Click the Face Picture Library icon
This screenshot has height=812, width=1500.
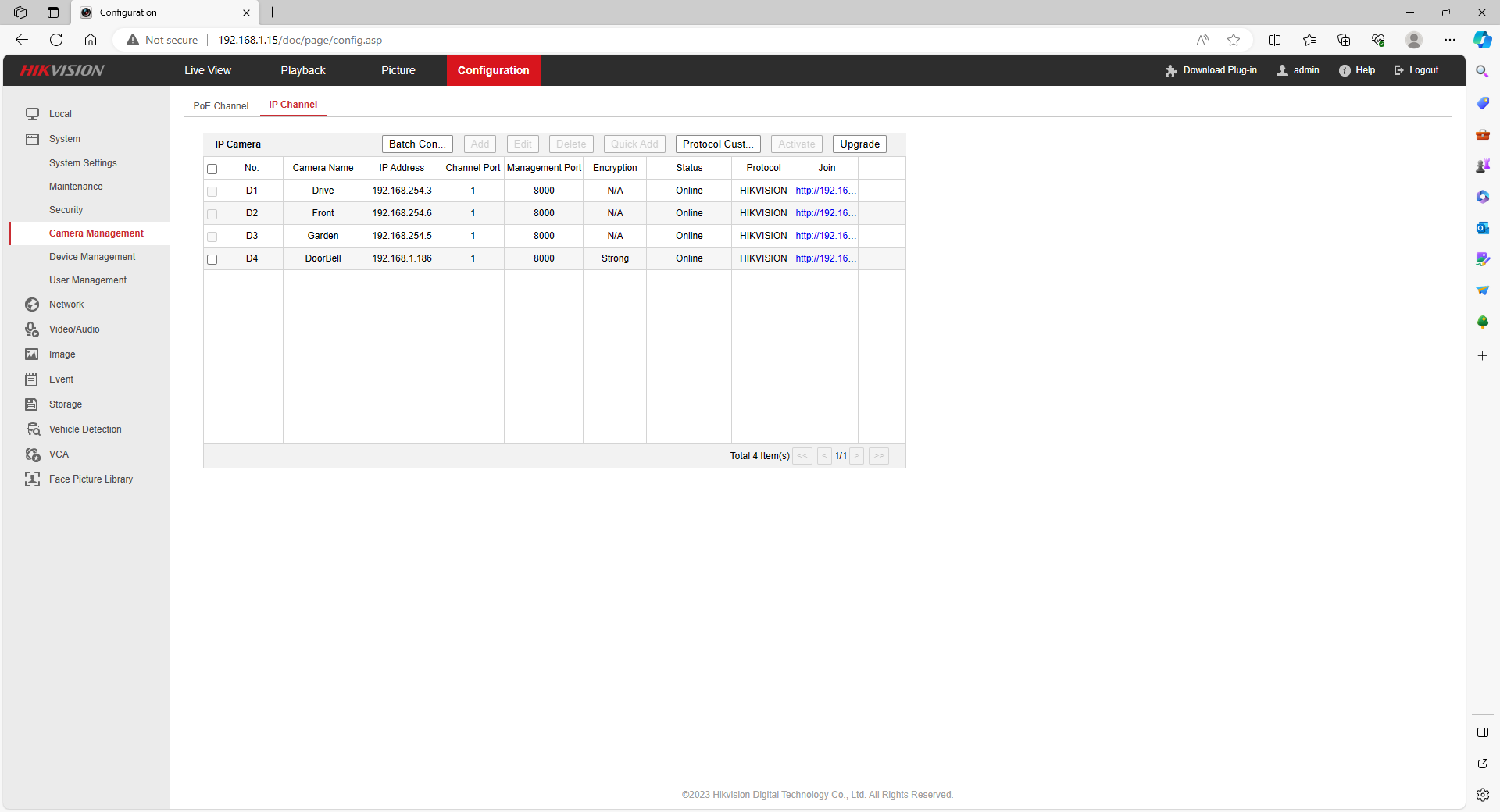click(x=32, y=479)
